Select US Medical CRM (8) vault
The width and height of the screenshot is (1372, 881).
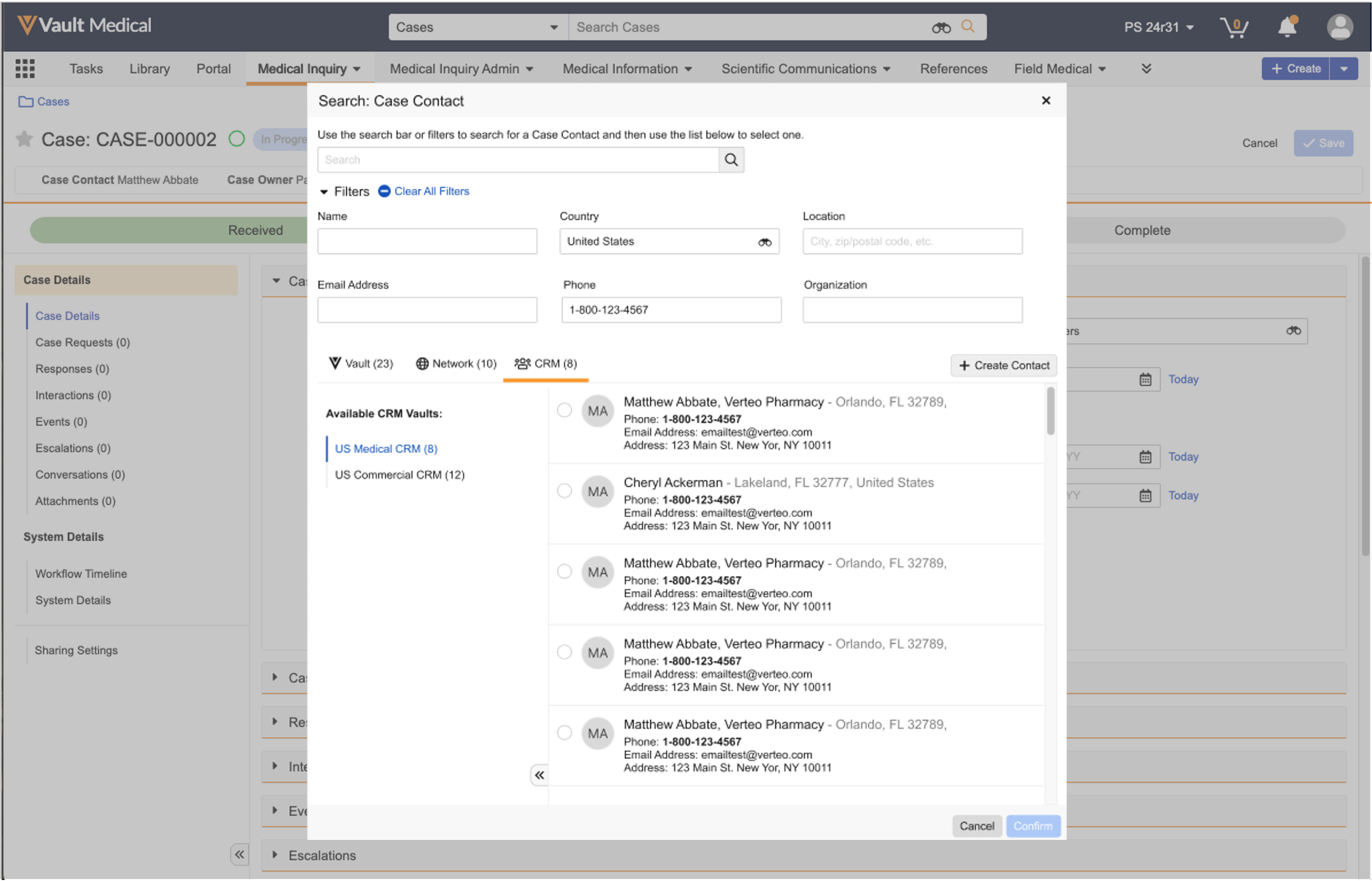[x=386, y=449]
